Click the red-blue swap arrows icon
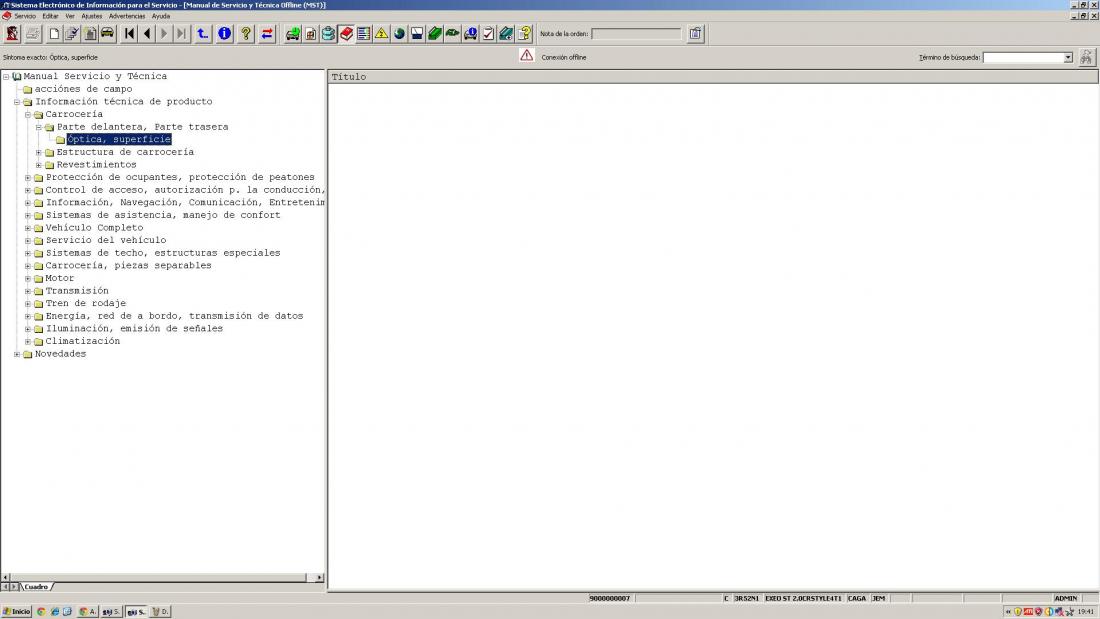1100x619 pixels. tap(267, 34)
